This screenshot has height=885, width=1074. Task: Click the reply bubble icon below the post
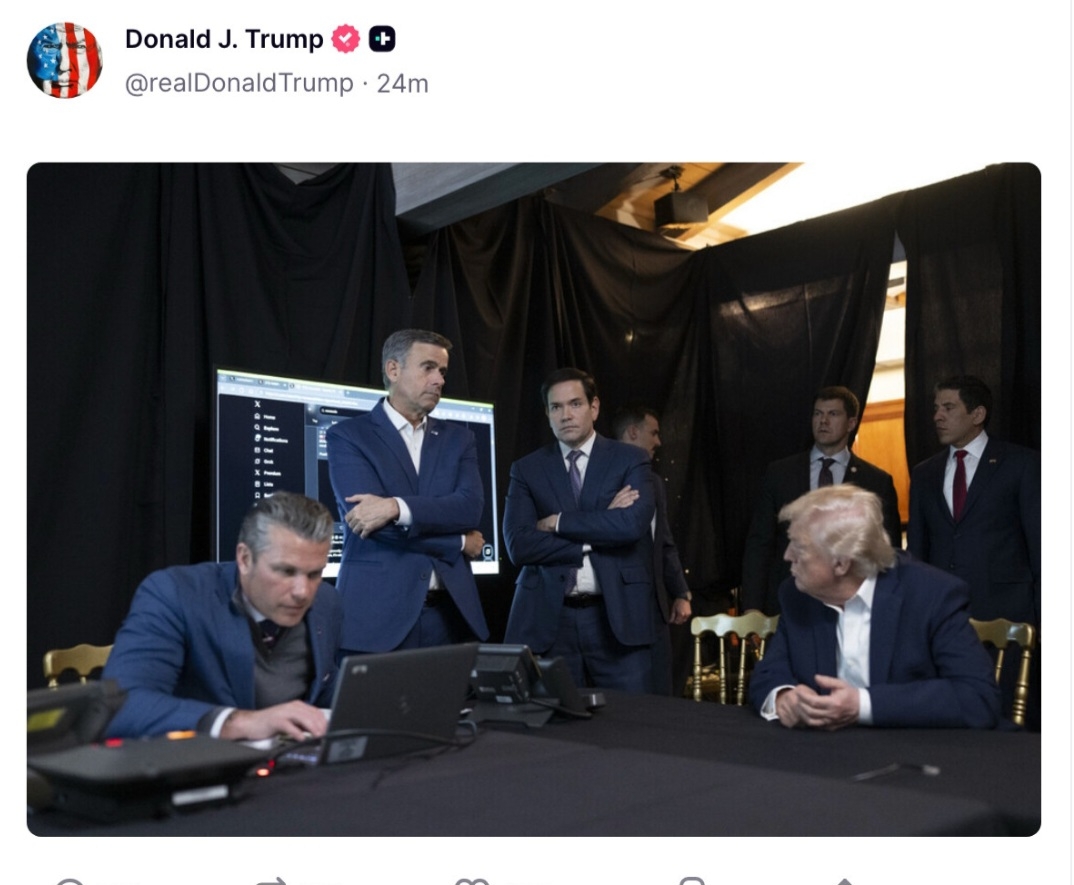coord(69,881)
